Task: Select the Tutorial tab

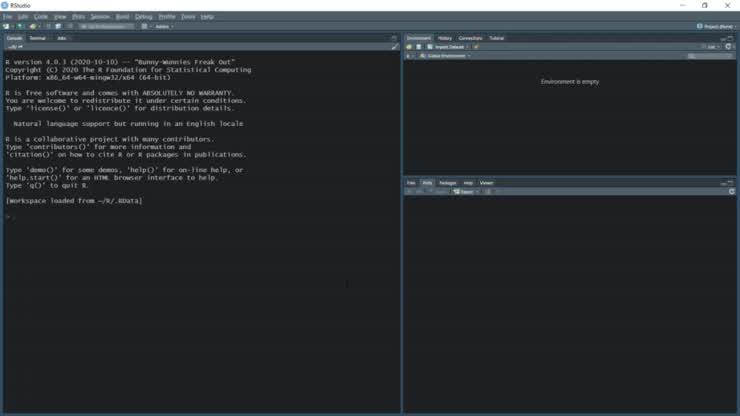Action: tap(496, 38)
